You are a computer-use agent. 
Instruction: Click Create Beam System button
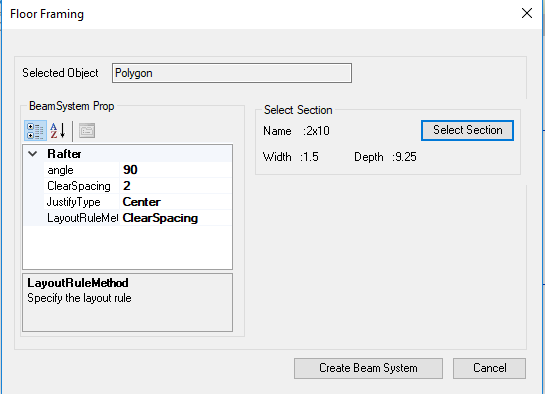[x=368, y=368]
